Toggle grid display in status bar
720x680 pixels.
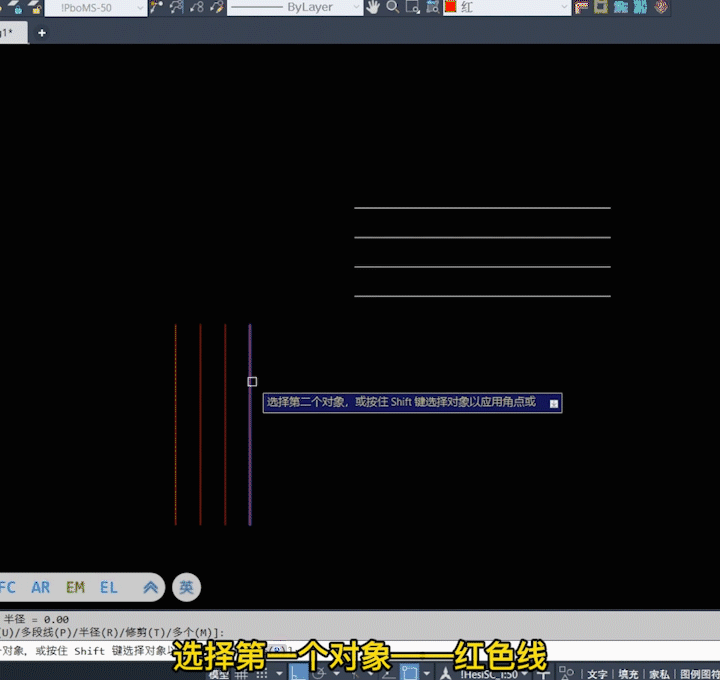coord(242,674)
